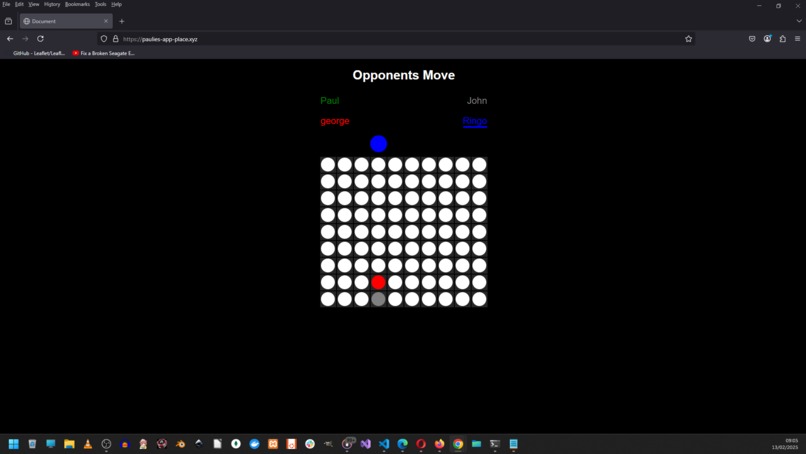The height and width of the screenshot is (454, 806).
Task: Open a new browser tab
Action: (121, 21)
